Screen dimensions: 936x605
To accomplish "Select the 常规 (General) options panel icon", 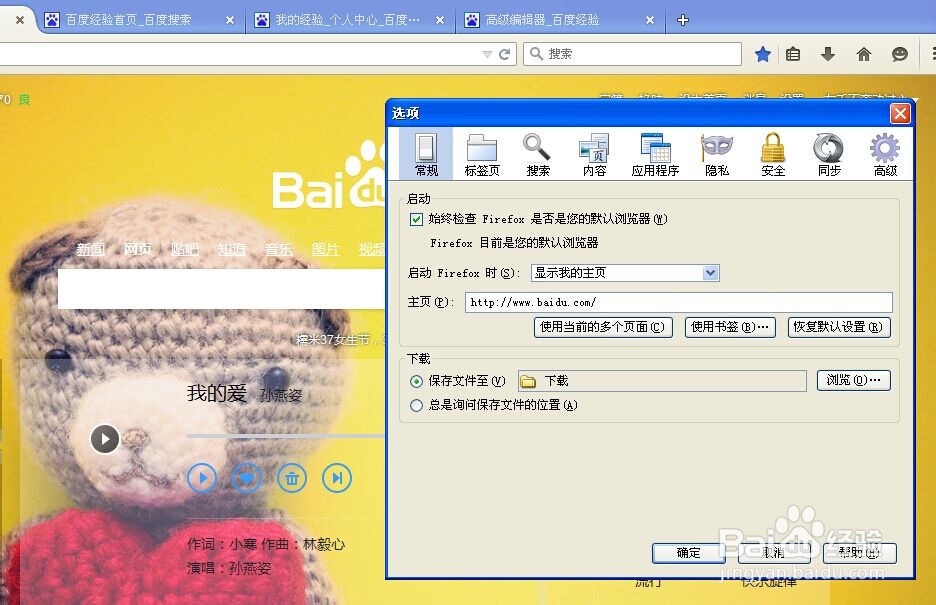I will coord(426,155).
